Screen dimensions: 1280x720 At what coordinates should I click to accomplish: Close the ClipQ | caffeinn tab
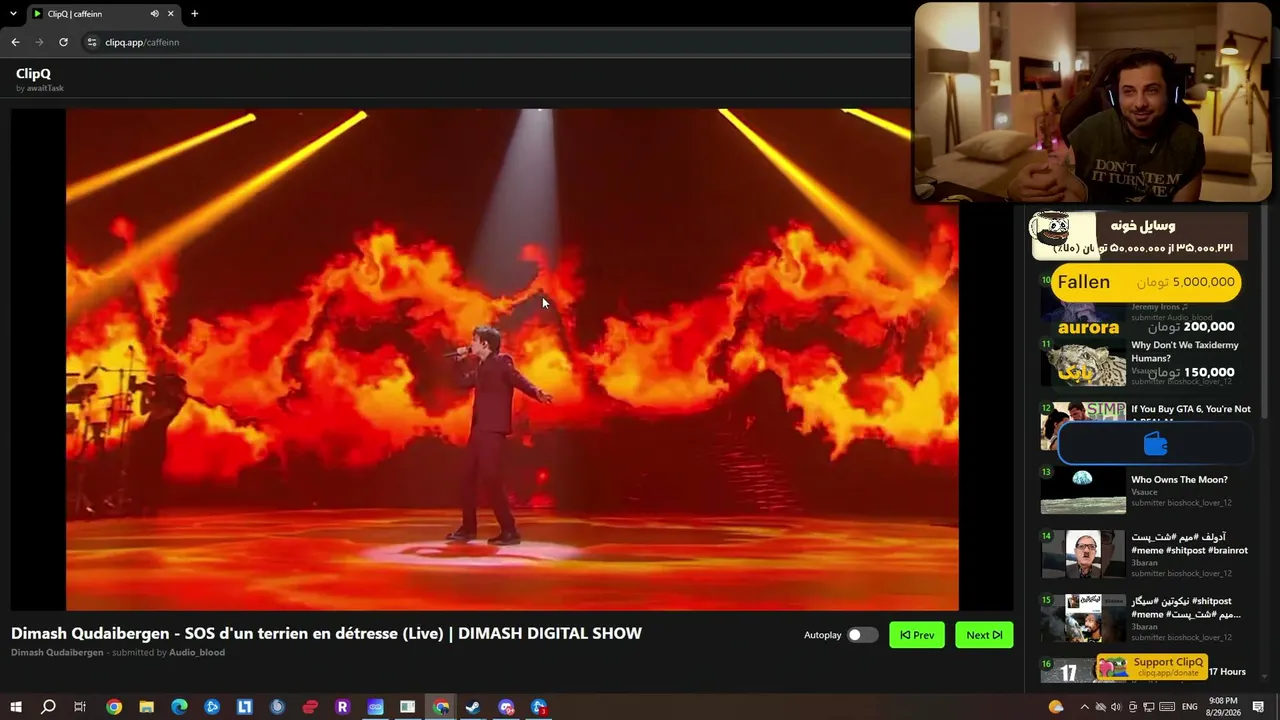tap(171, 14)
